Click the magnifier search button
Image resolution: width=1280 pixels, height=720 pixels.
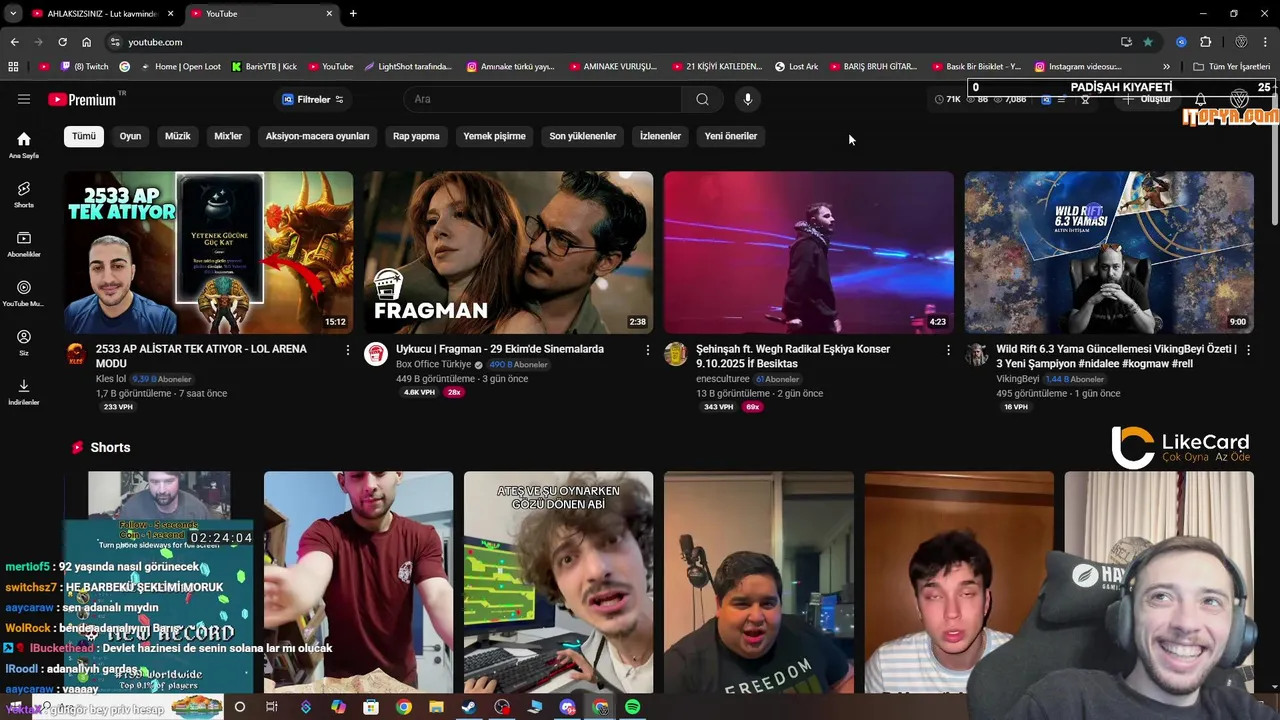(702, 99)
